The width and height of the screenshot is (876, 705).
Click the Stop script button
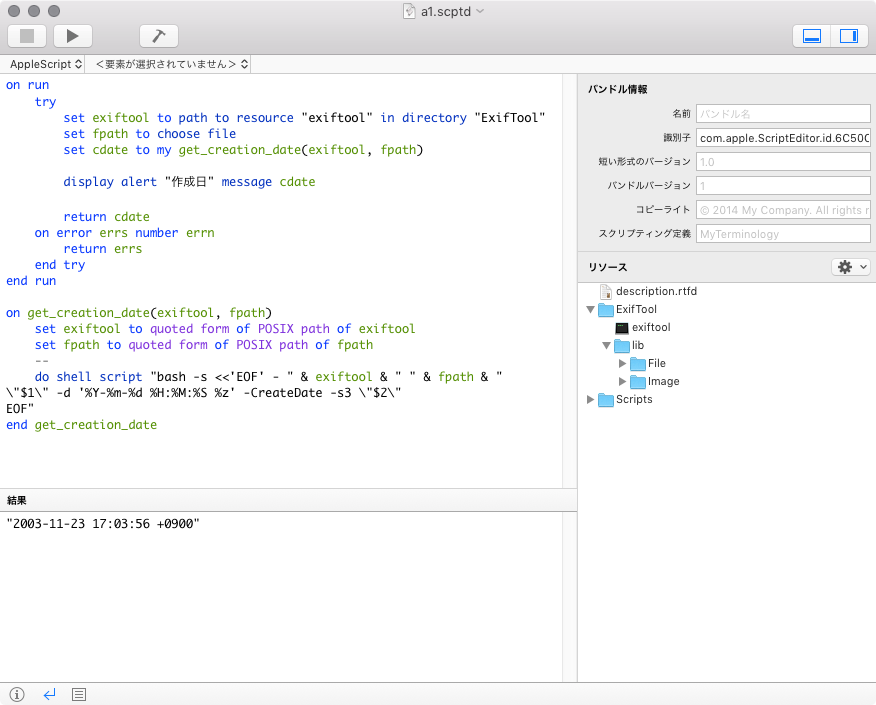click(x=27, y=36)
